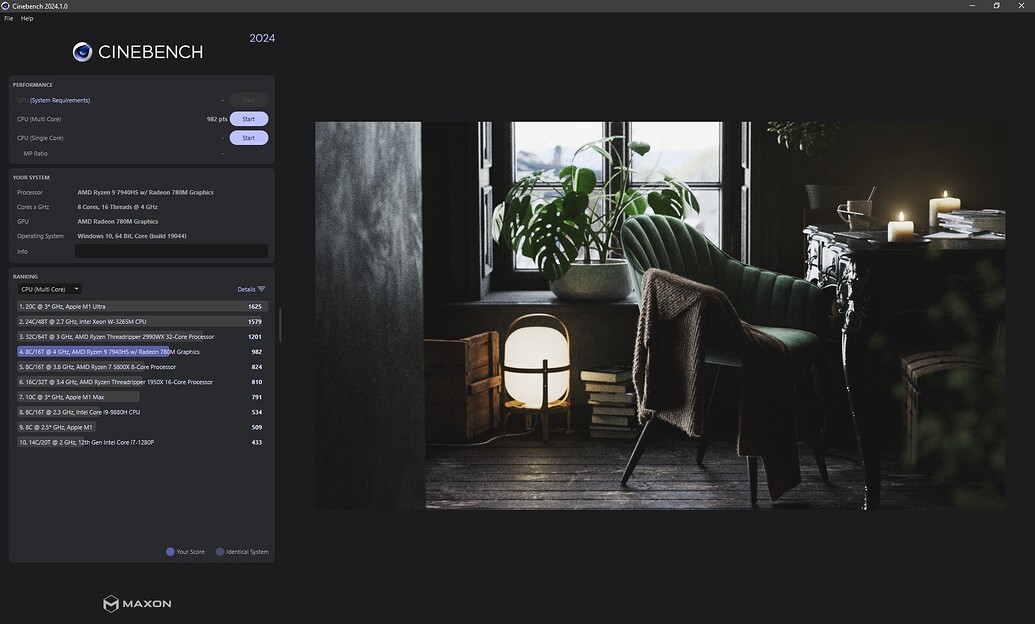Select the Threadripper 1950X ranking row
The image size is (1035, 624).
pyautogui.click(x=142, y=382)
